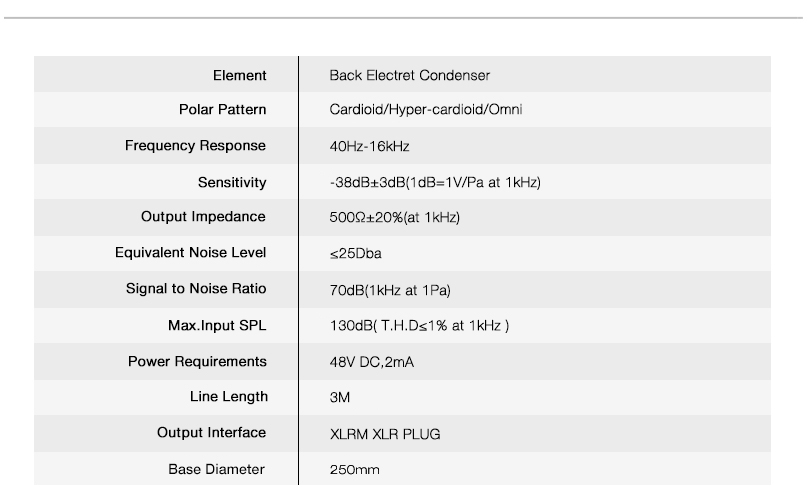Click the "250mm" base diameter value
Screen dimensions: 811x487
point(355,469)
